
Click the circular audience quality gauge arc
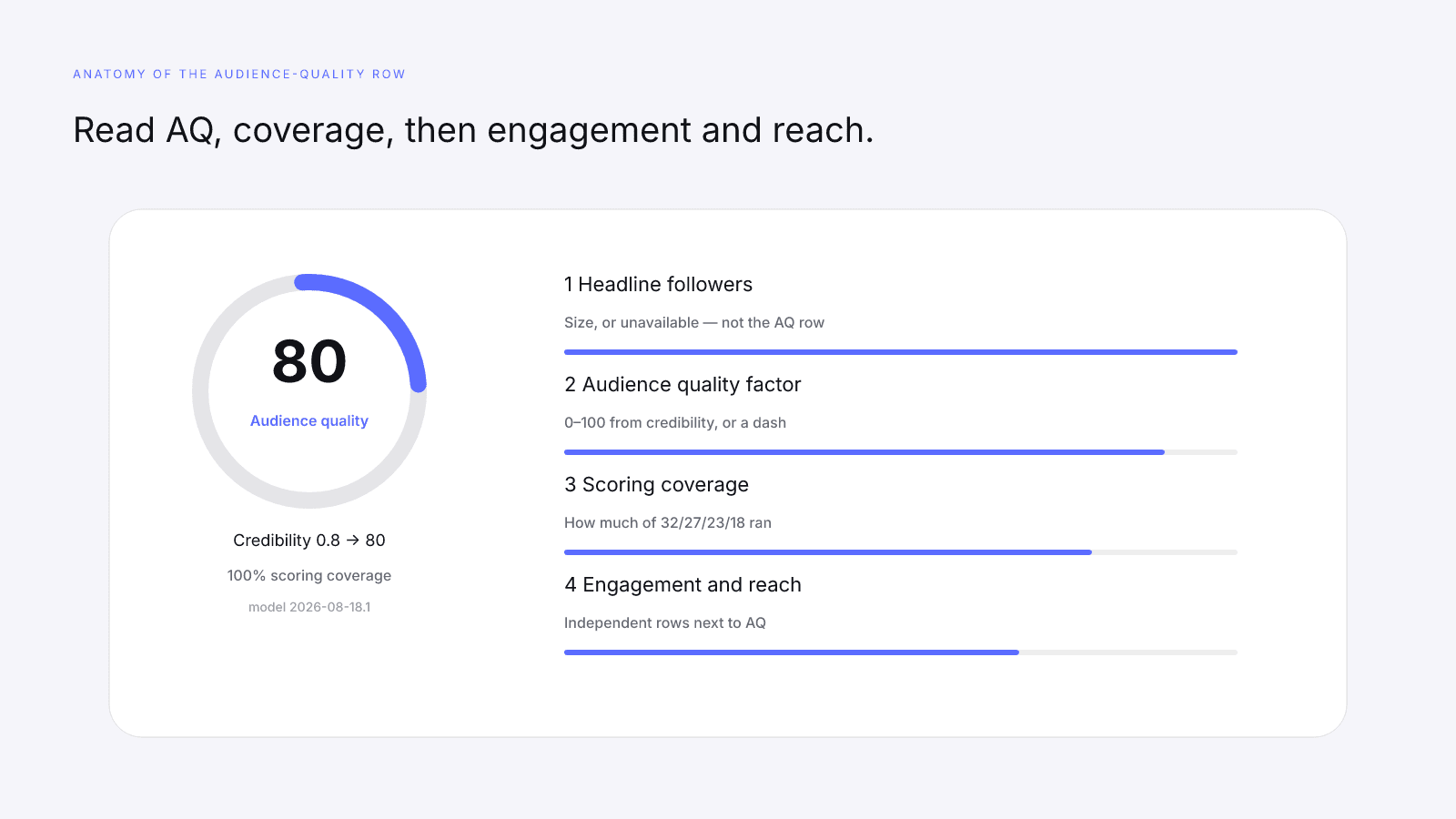point(309,391)
